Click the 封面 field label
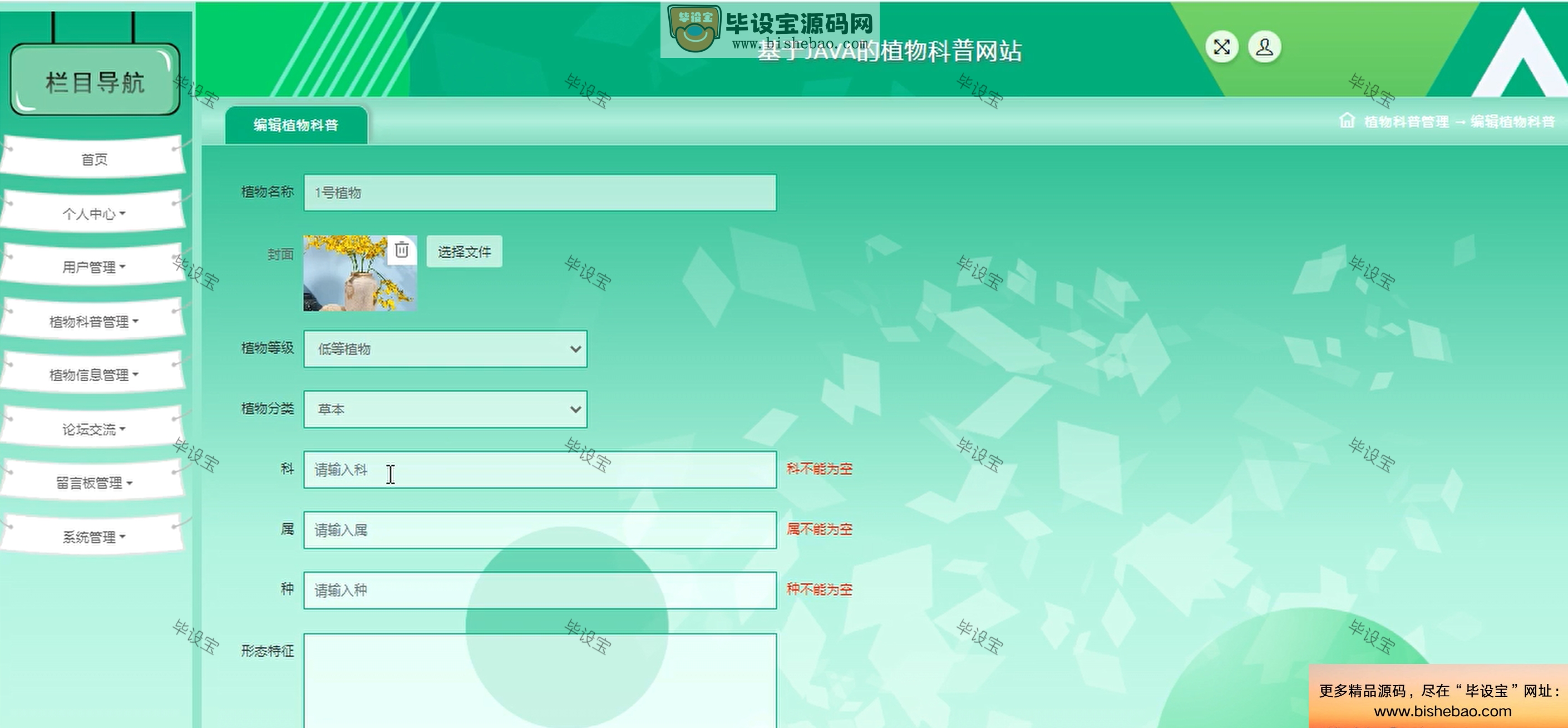Viewport: 1568px width, 728px height. [280, 254]
